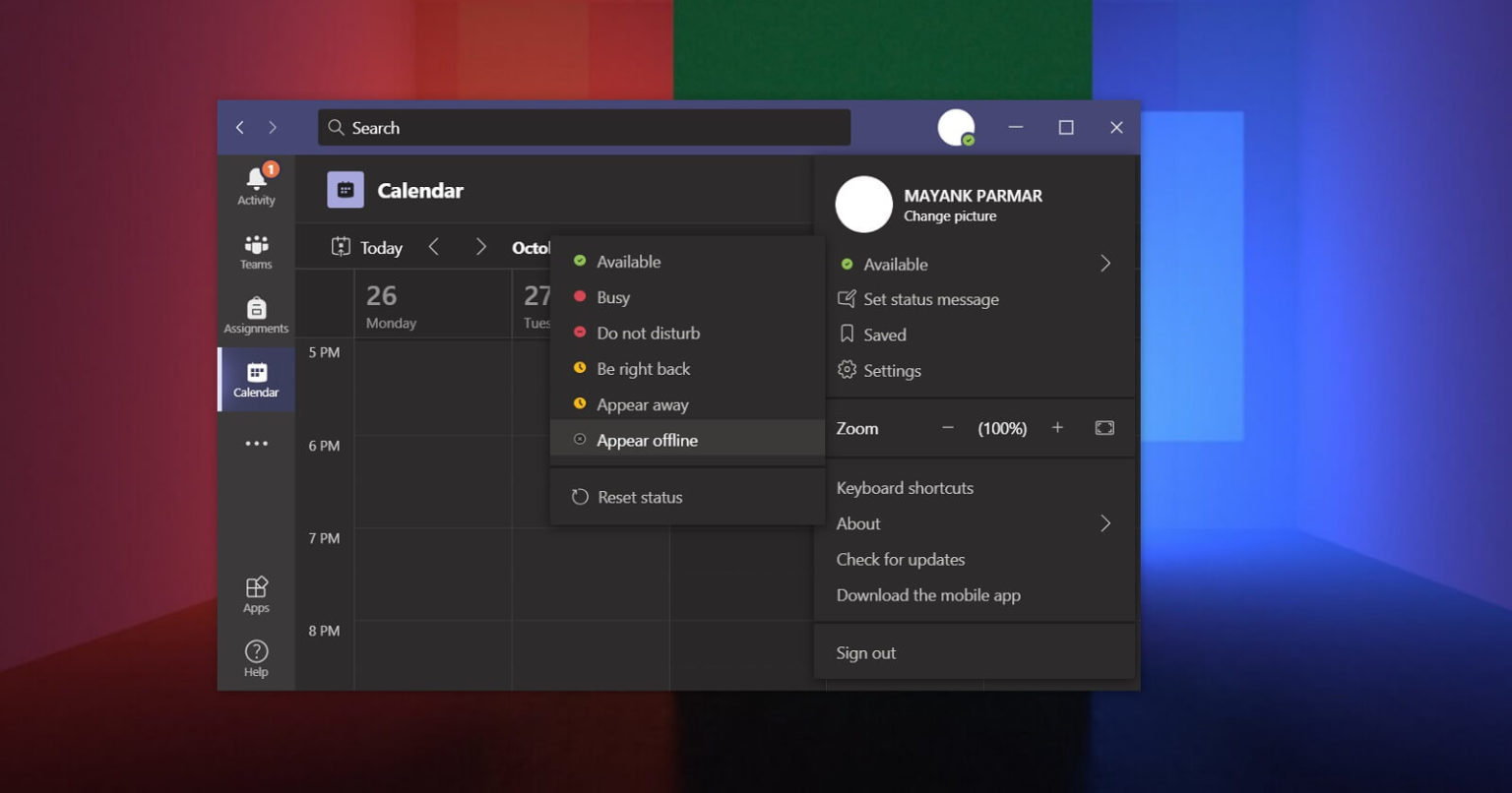Click the back navigation arrow
Viewport: 1512px width, 793px height.
239,127
